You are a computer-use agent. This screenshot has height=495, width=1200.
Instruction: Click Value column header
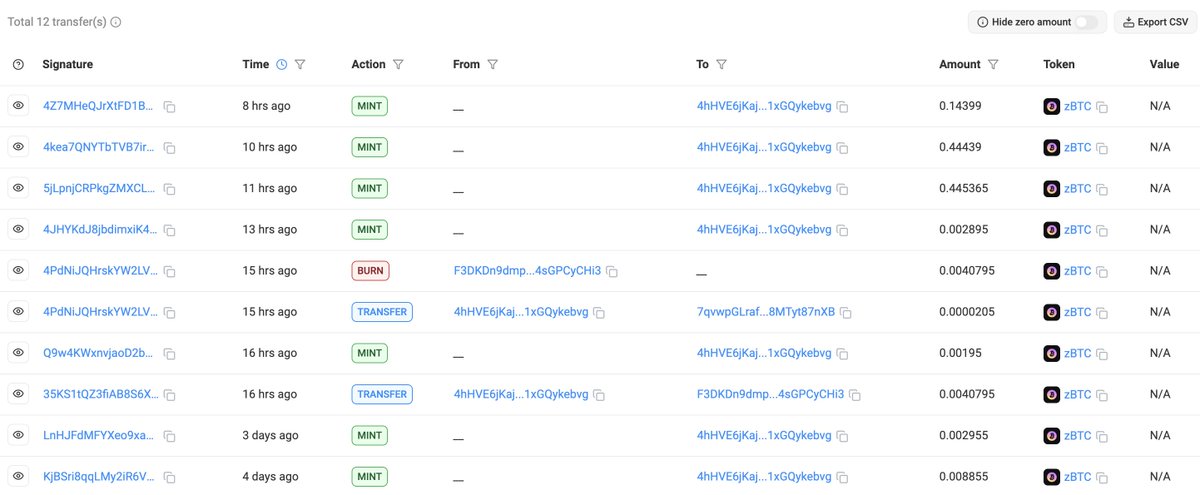1164,64
